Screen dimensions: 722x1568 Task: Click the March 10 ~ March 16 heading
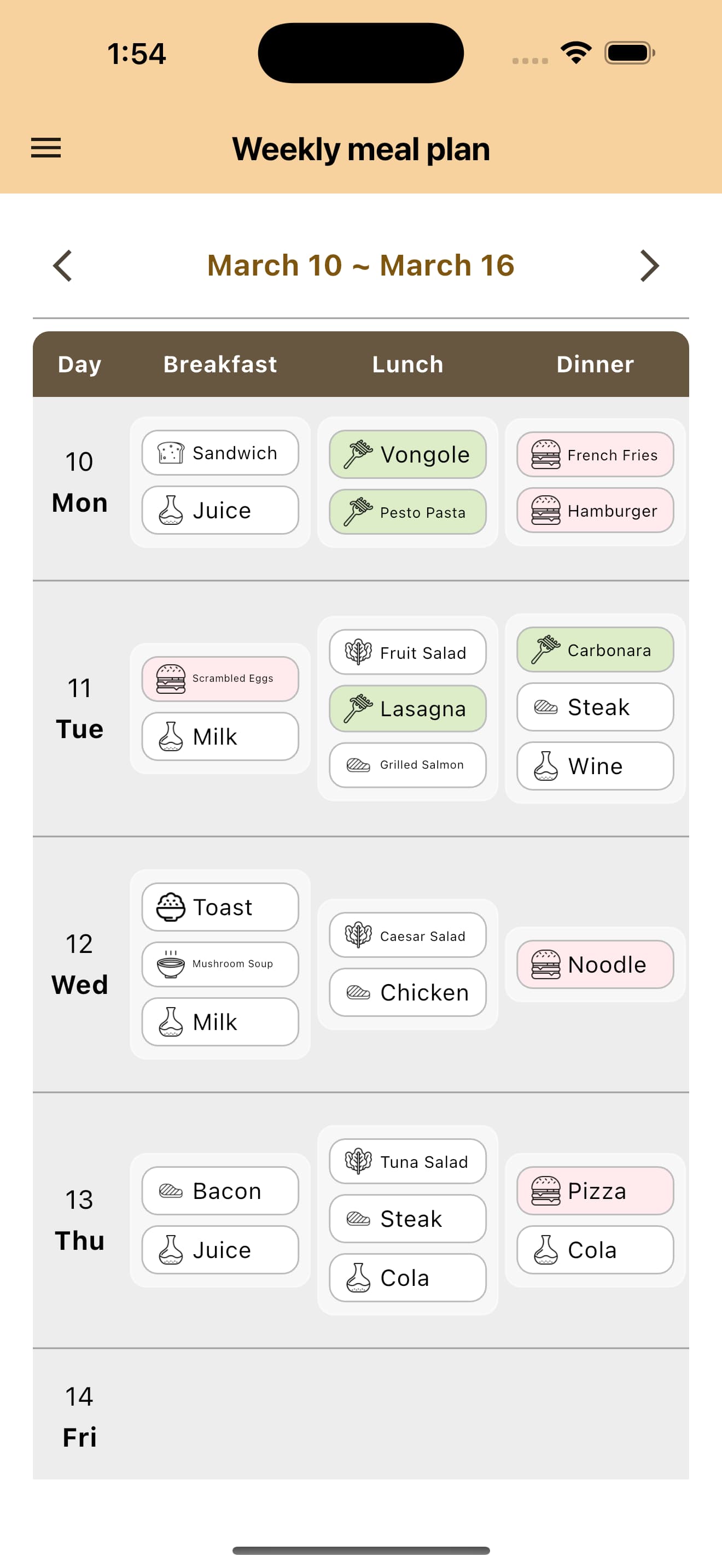point(360,265)
